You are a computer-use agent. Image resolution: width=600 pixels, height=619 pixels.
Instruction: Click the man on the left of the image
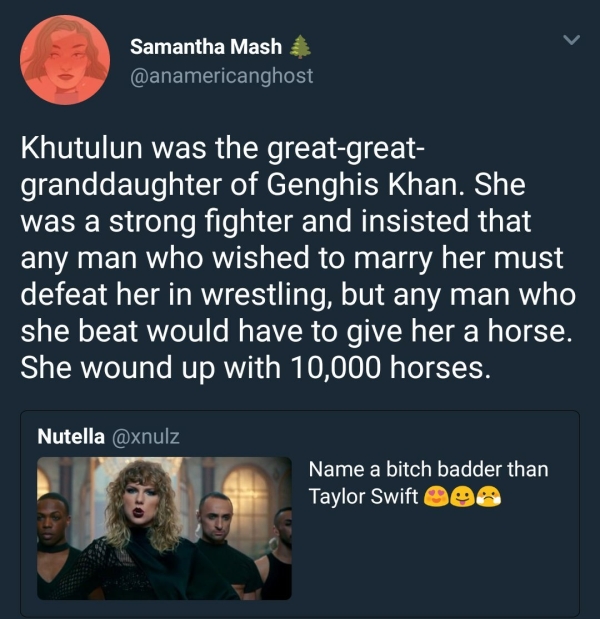coord(60,545)
